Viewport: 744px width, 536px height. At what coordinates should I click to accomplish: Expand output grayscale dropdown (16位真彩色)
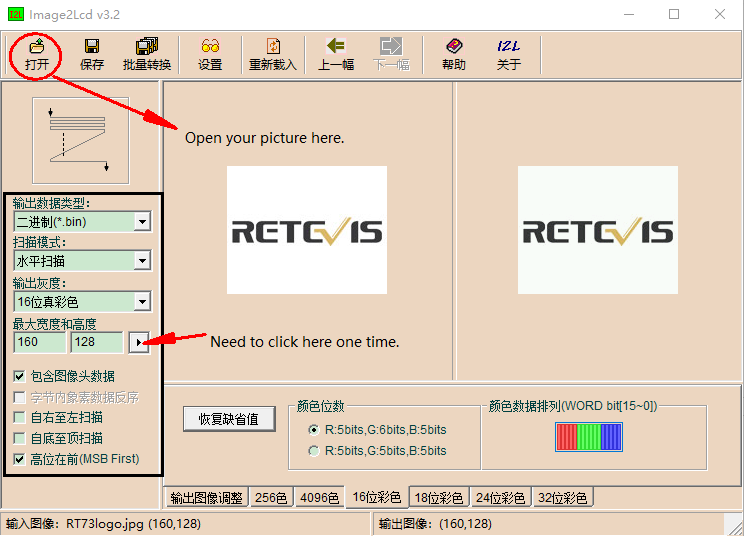(x=142, y=301)
